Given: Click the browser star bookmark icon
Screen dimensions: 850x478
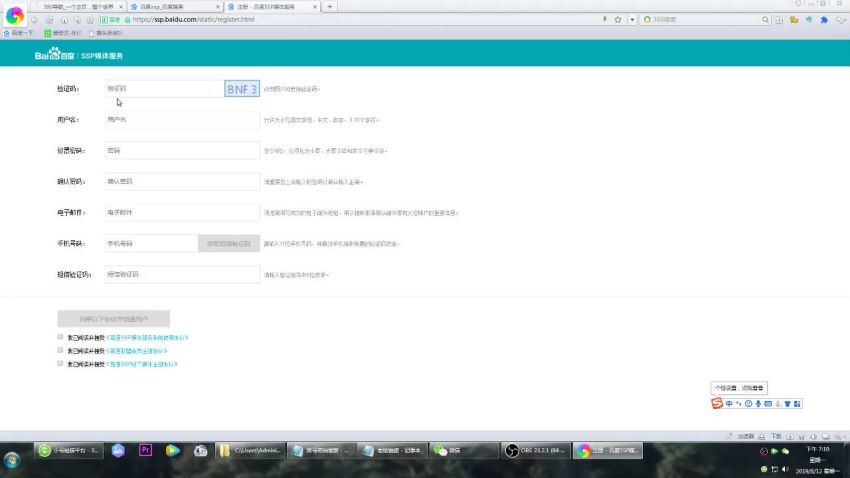Looking at the screenshot, I should (x=618, y=19).
